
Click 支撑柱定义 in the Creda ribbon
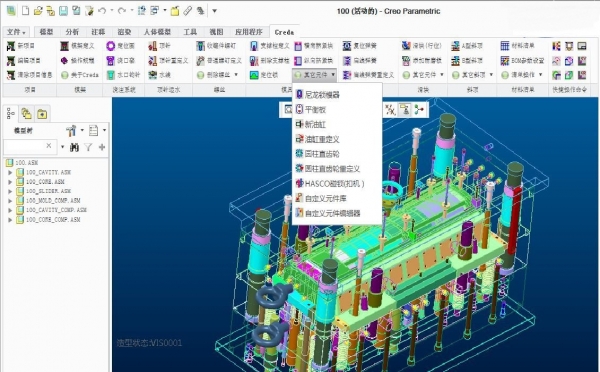click(270, 46)
